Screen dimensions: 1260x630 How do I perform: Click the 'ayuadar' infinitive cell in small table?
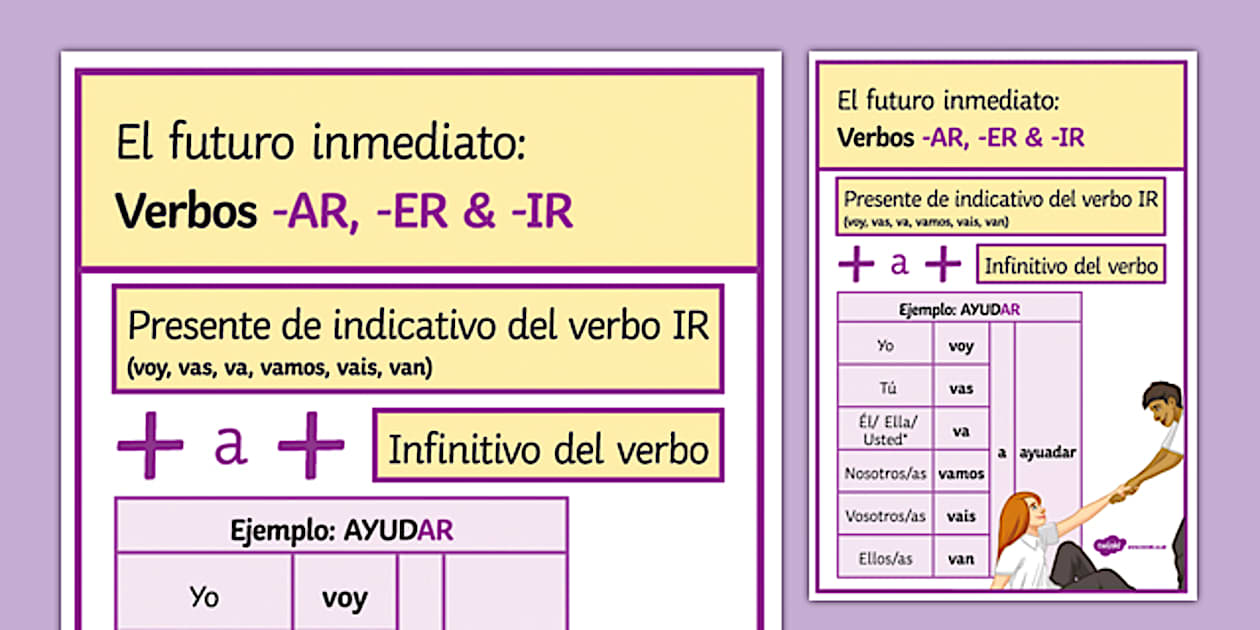(x=1047, y=452)
